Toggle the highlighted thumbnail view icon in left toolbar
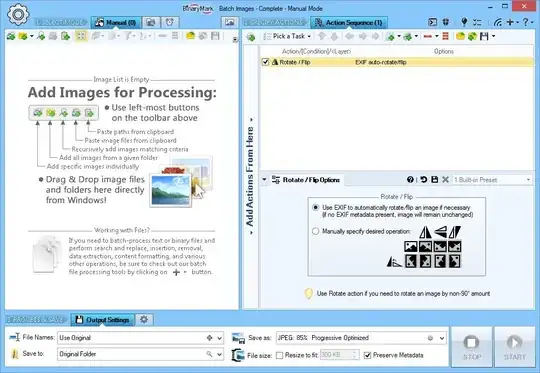 tap(81, 36)
